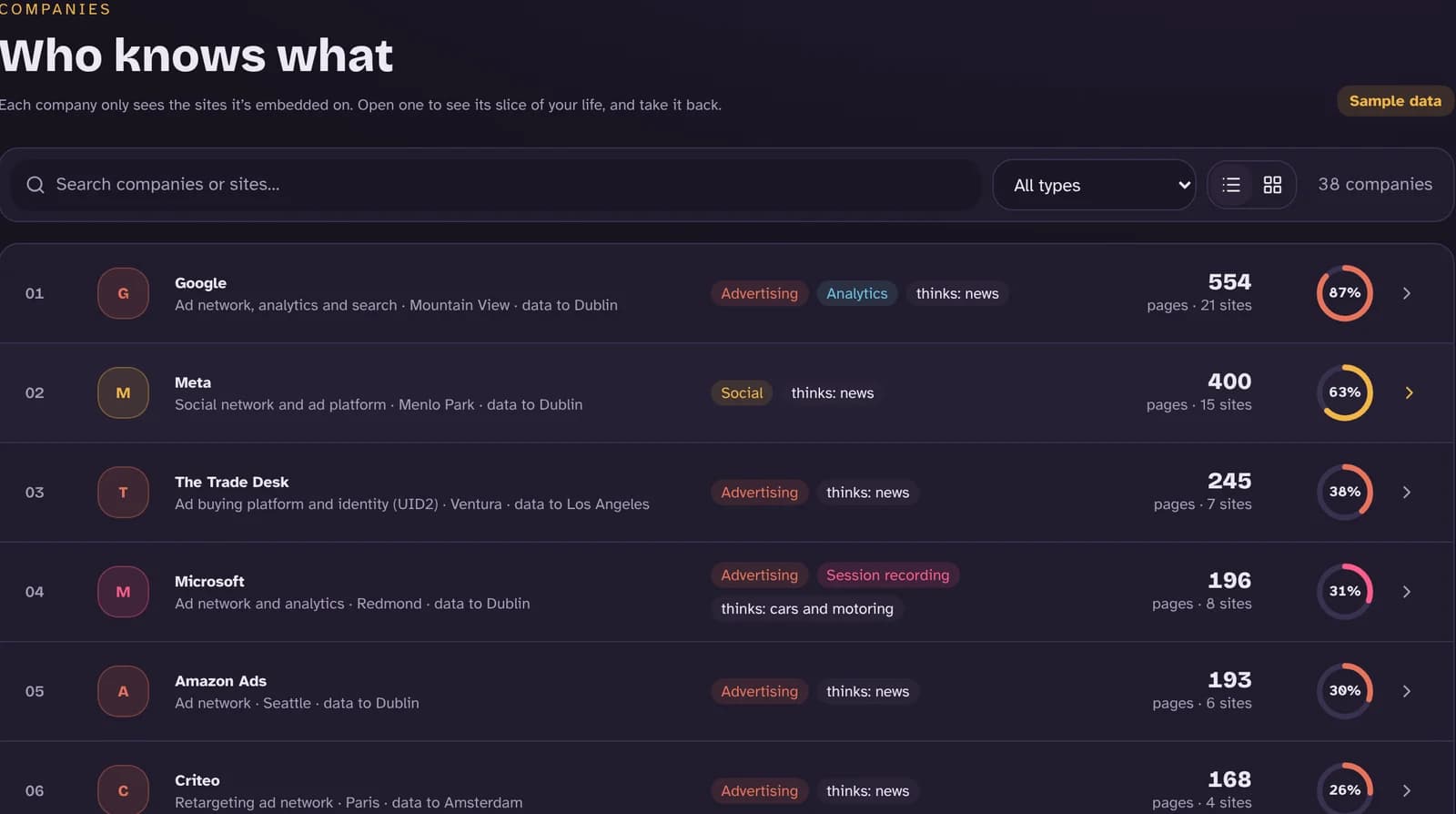Expand the Google row chevron

point(1407,293)
